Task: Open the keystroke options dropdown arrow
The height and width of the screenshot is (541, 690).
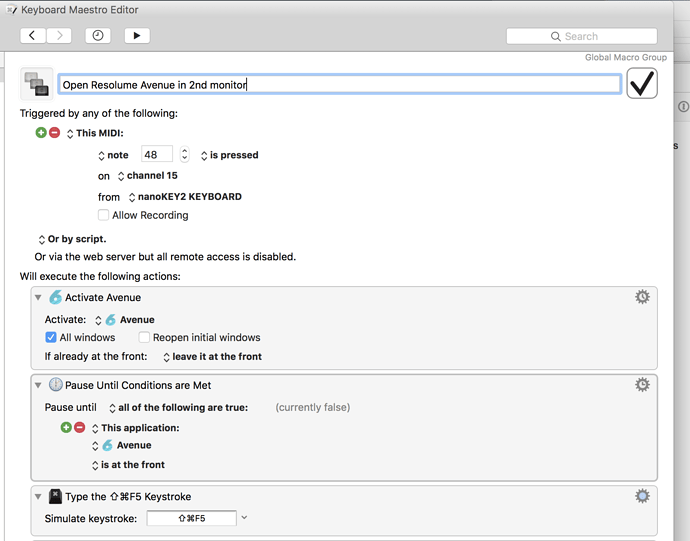Action: pyautogui.click(x=244, y=518)
